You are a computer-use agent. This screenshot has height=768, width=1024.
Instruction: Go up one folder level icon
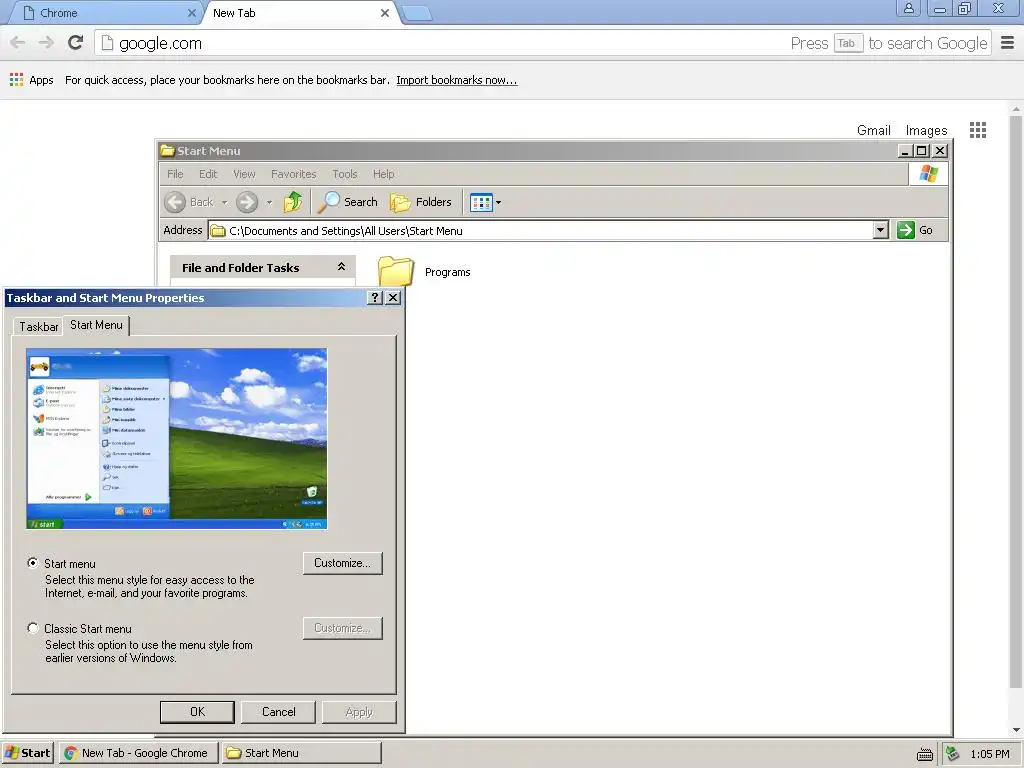coord(293,202)
